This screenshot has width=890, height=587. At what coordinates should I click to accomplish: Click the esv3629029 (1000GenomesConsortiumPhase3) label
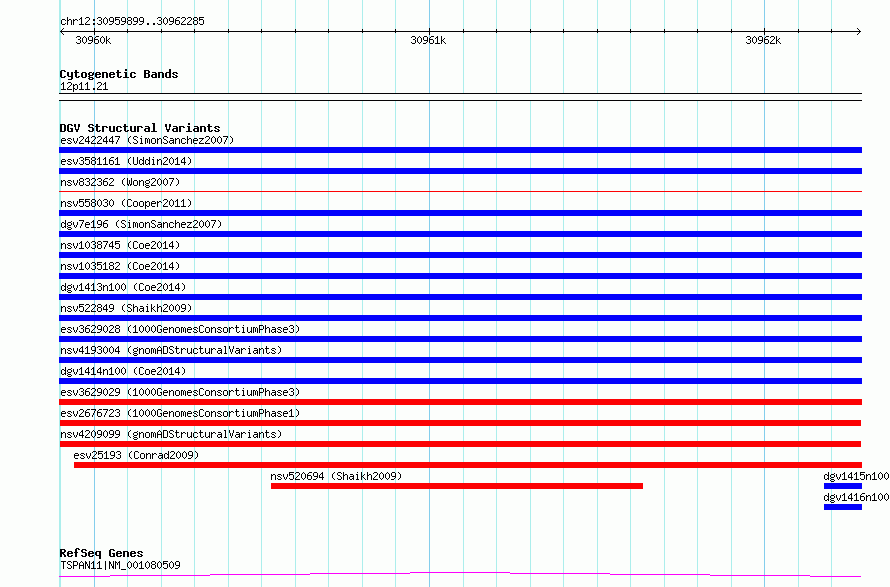pos(180,392)
